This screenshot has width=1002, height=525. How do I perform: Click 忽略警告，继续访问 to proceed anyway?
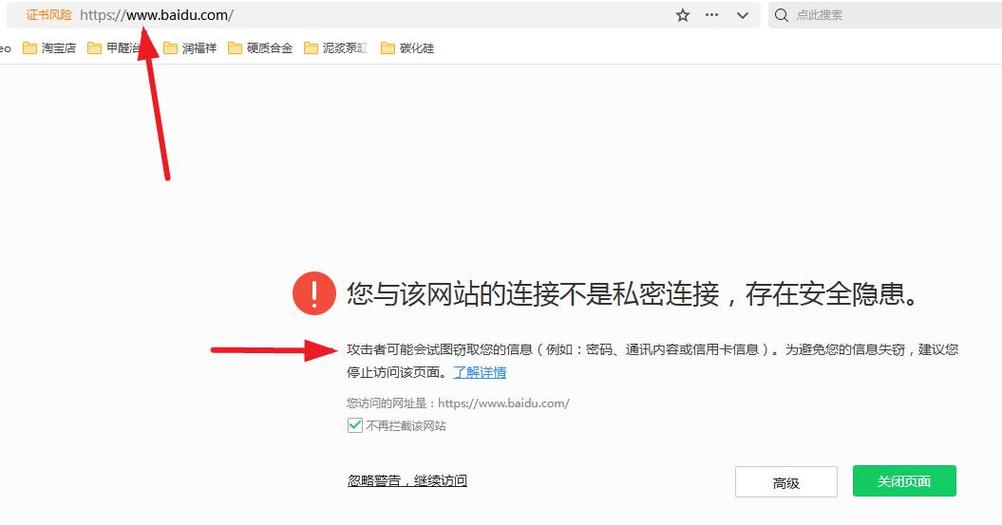click(x=407, y=480)
